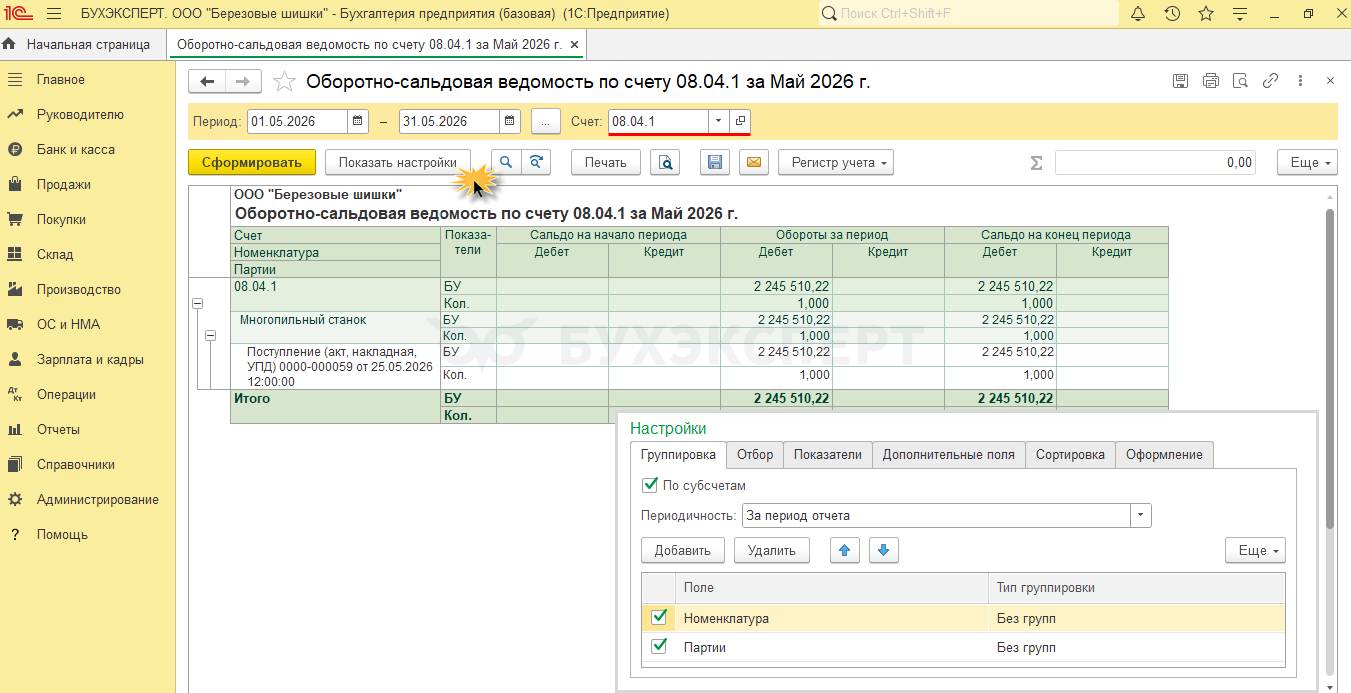Uncheck the Номенклатура grouping field
Viewport: 1351px width, 693px height.
click(x=659, y=618)
